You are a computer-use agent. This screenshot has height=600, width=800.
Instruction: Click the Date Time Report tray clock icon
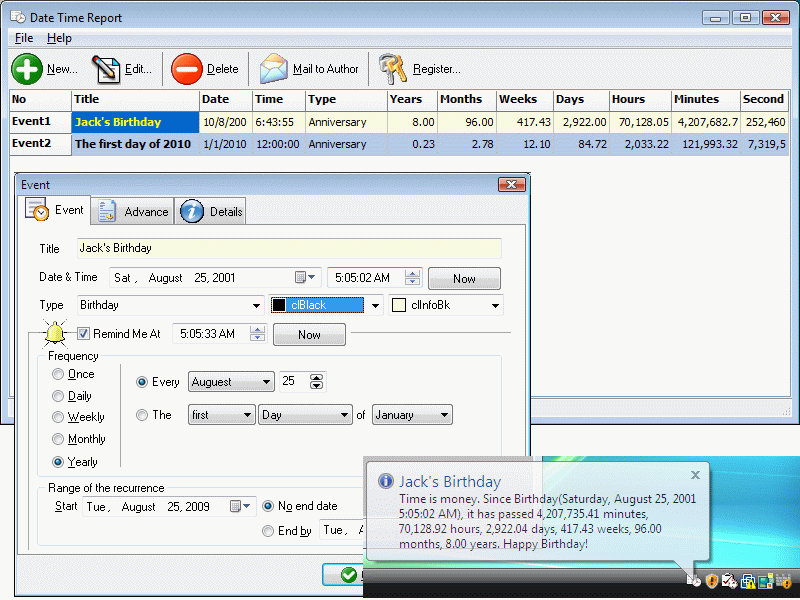694,581
